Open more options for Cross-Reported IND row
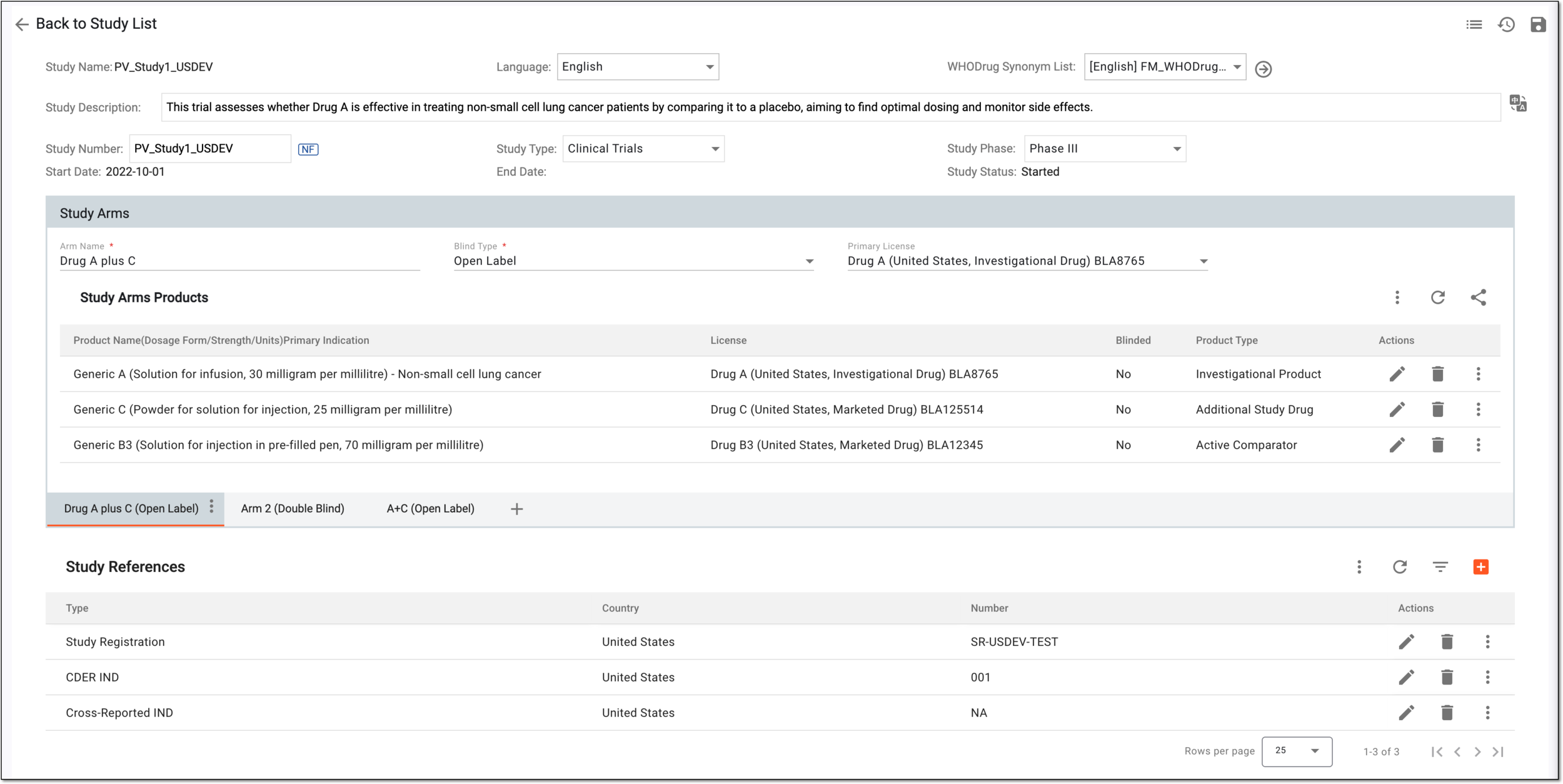This screenshot has height=784, width=1563. tap(1487, 713)
